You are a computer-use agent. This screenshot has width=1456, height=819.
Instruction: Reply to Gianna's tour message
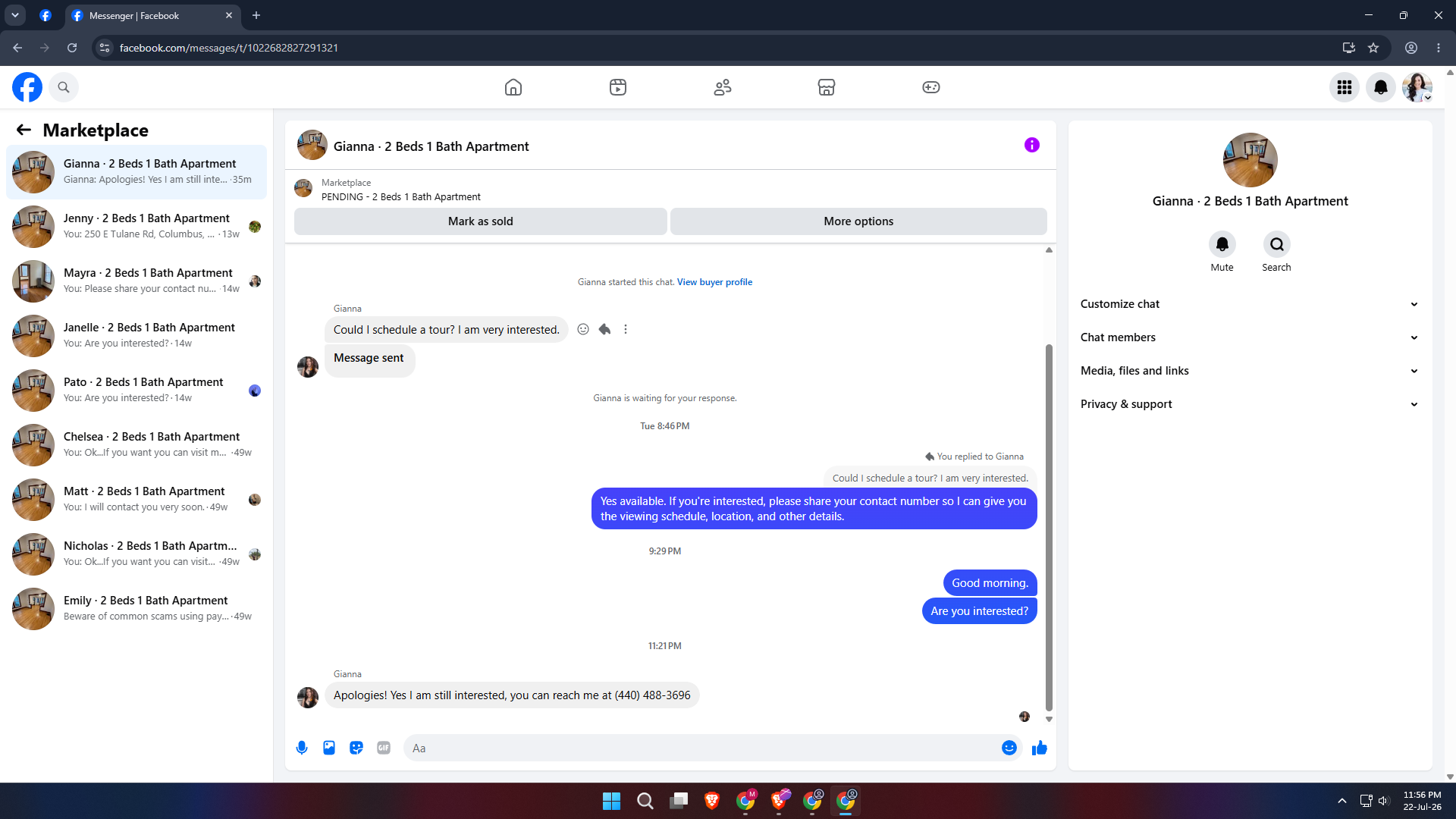(604, 329)
